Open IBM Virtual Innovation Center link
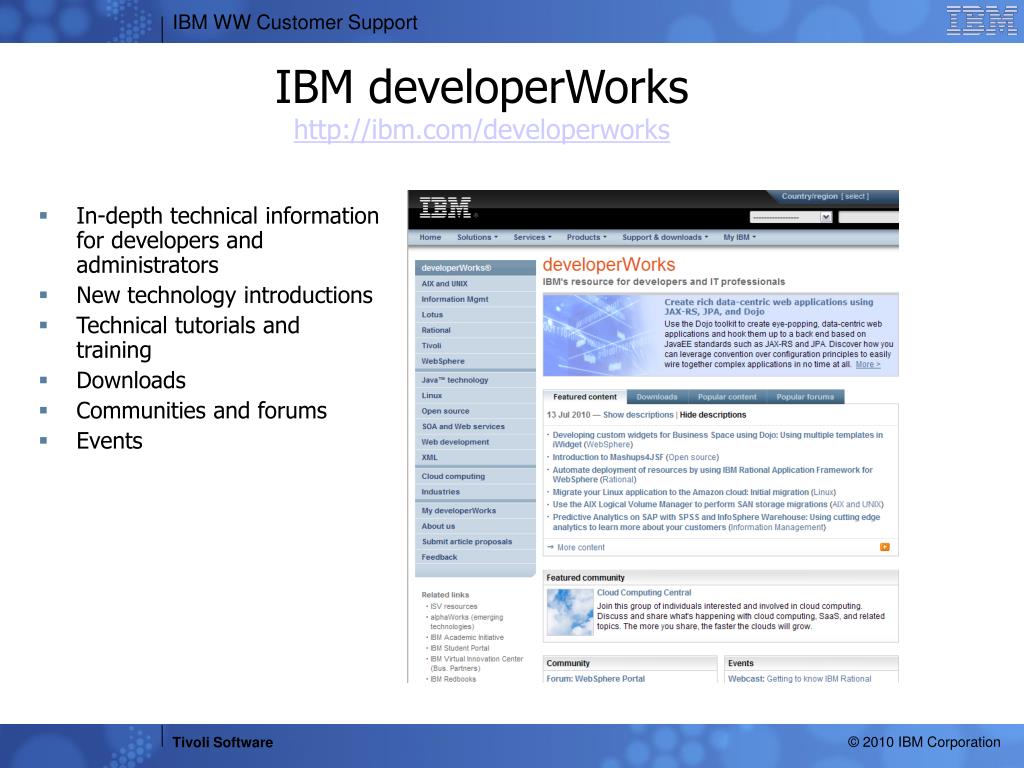Screen dimensions: 1024x768 pyautogui.click(x=477, y=664)
